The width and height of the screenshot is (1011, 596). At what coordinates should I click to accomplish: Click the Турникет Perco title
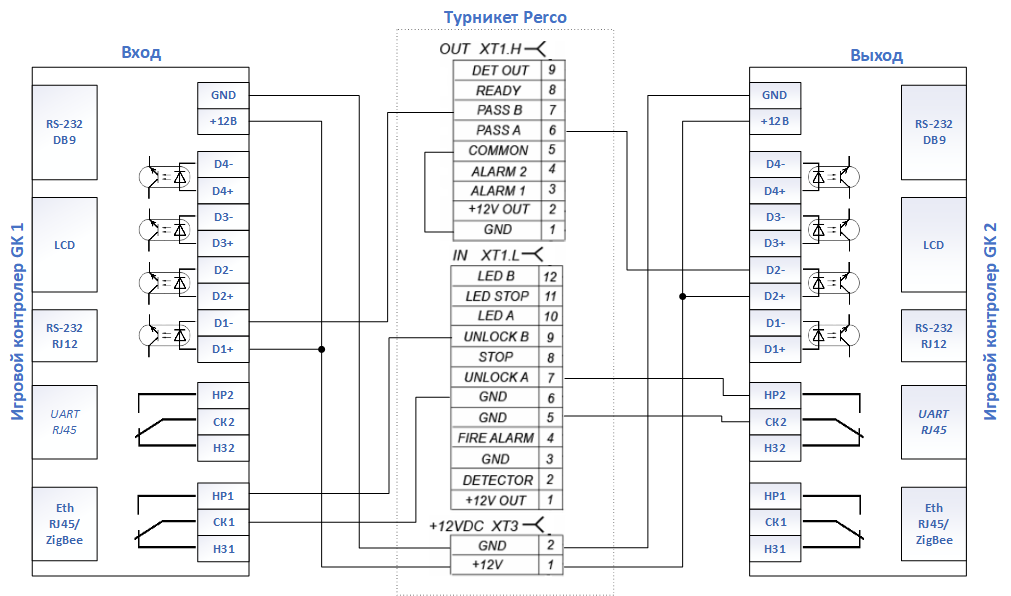505,17
